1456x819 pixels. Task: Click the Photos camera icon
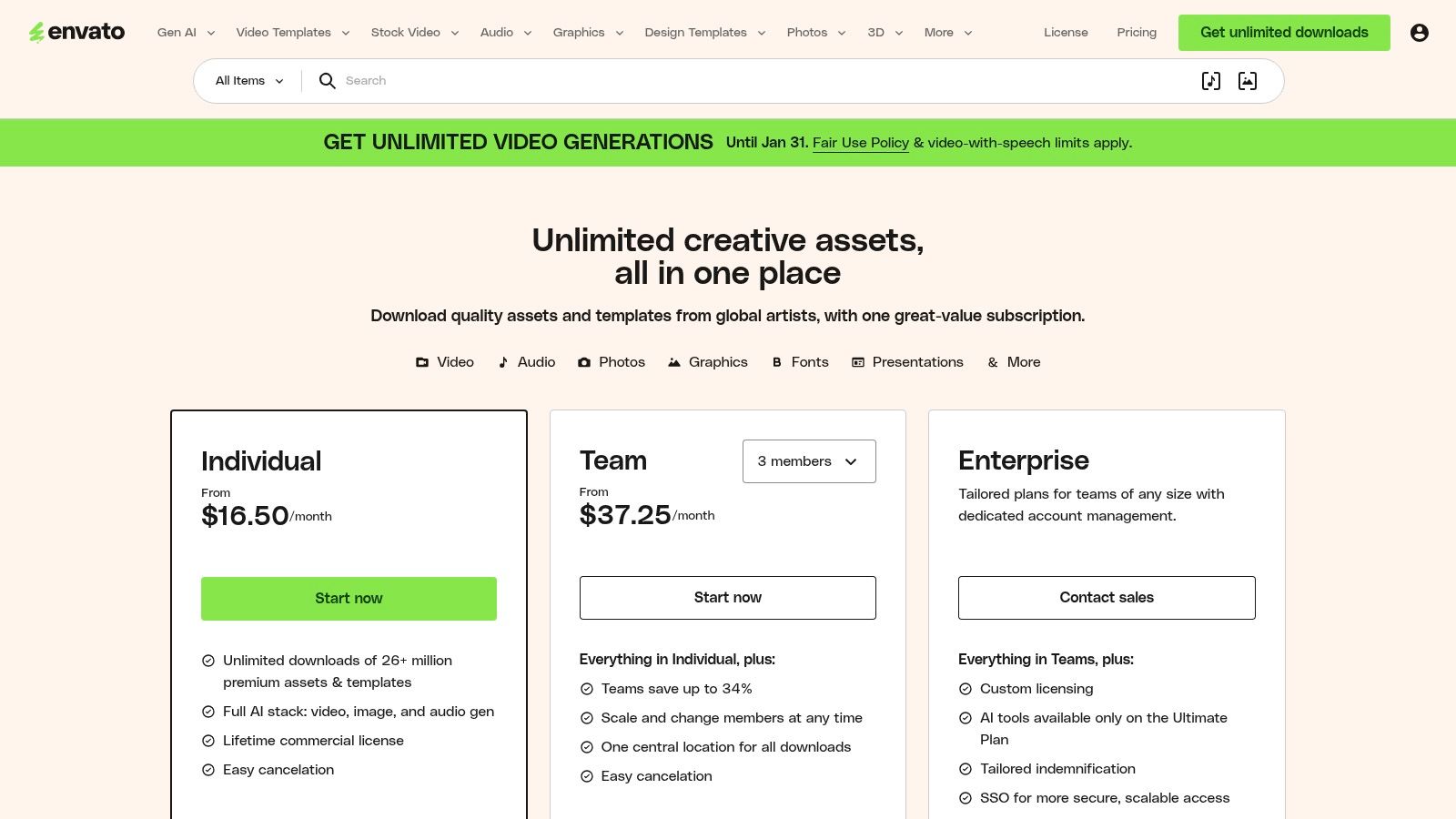[x=585, y=361]
